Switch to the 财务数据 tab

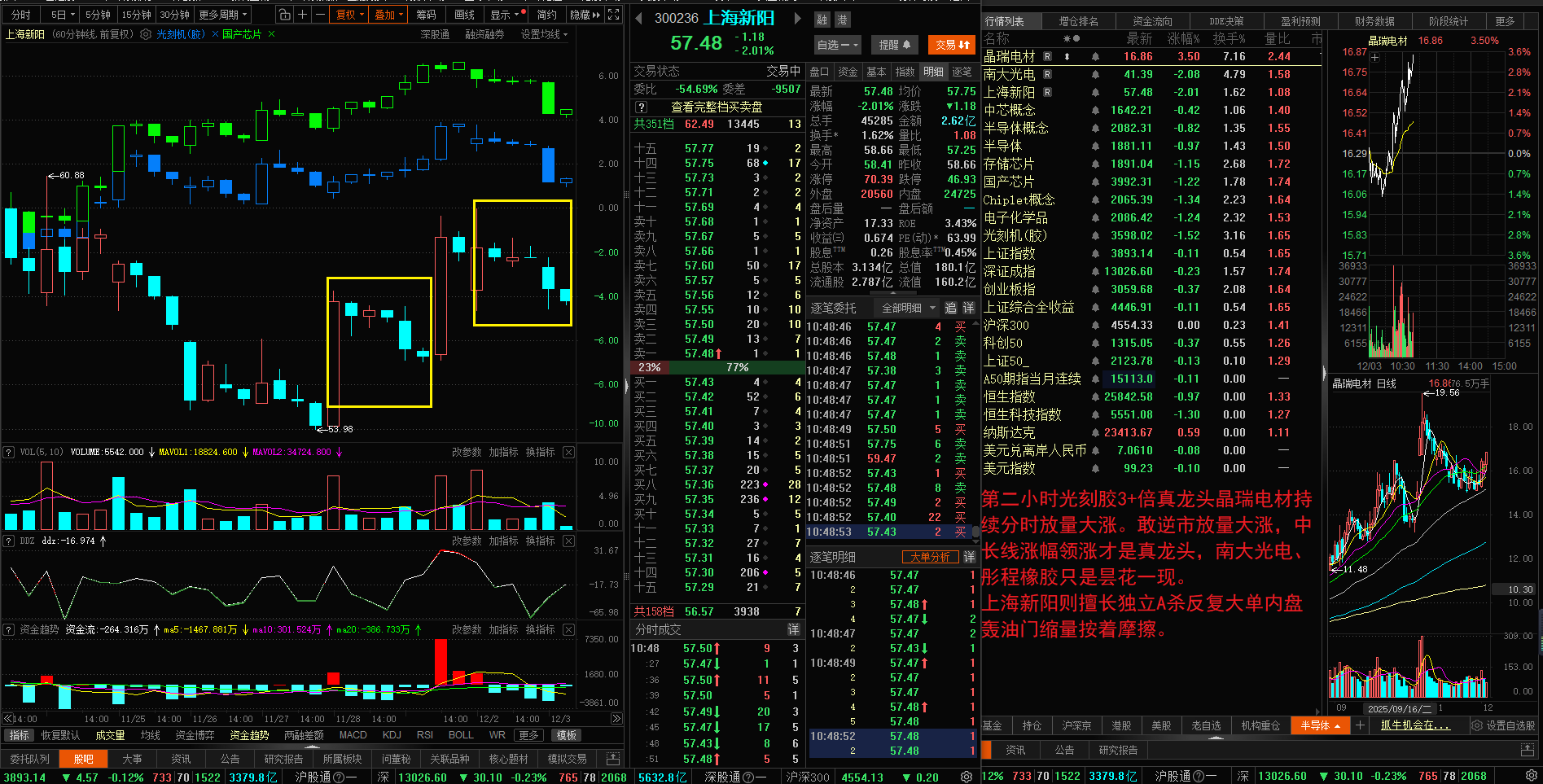click(1374, 21)
